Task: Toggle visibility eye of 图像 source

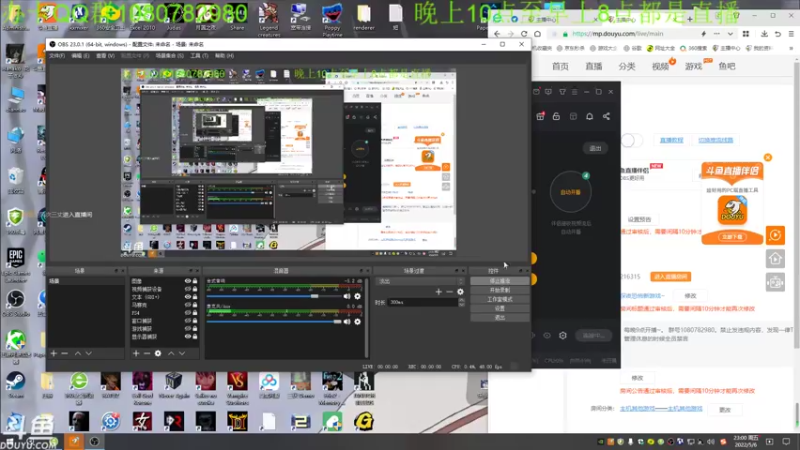Action: point(188,281)
